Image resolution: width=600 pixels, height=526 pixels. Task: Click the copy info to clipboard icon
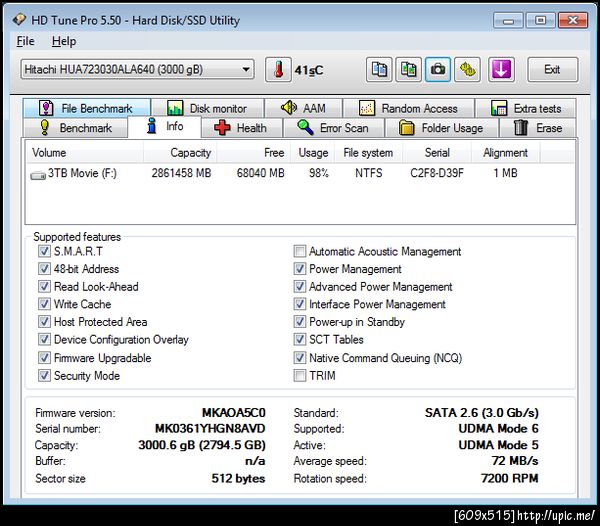point(379,70)
